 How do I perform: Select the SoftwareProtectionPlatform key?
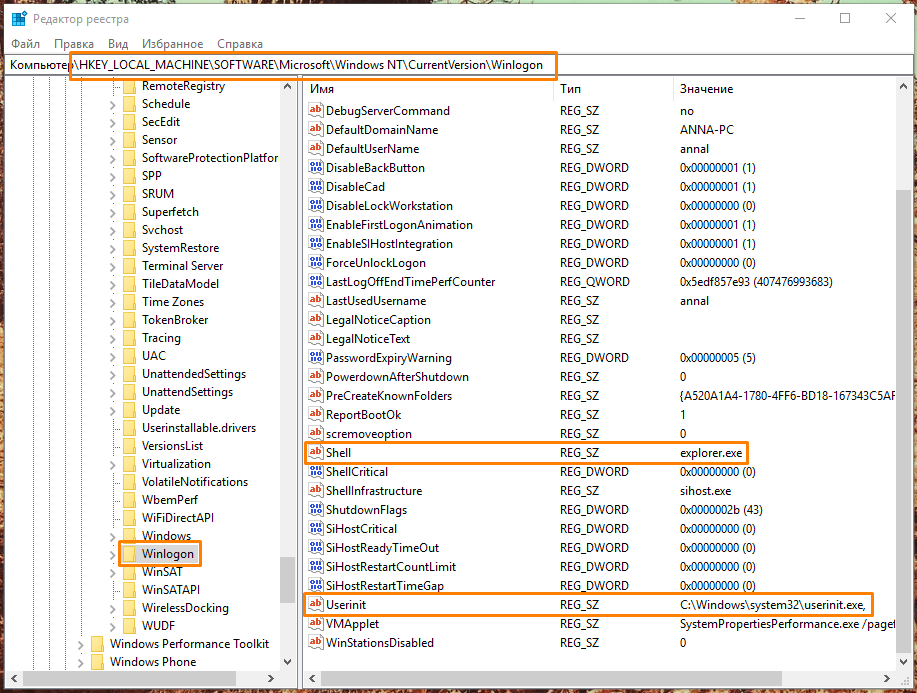pyautogui.click(x=210, y=158)
